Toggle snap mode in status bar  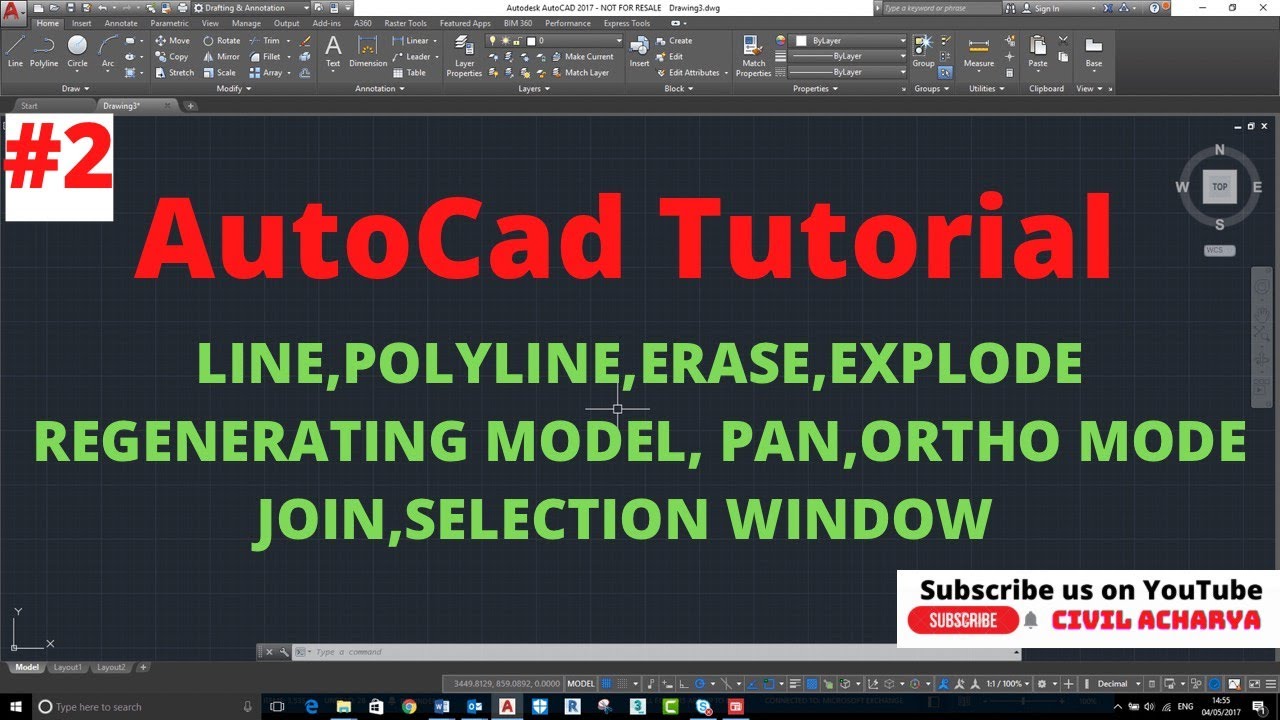click(623, 684)
